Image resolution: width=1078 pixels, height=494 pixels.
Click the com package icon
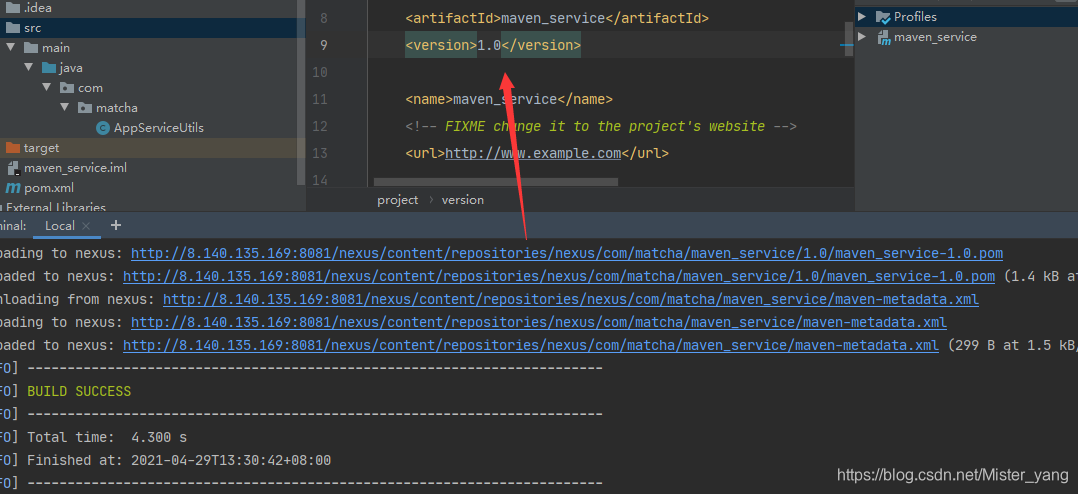(x=67, y=88)
